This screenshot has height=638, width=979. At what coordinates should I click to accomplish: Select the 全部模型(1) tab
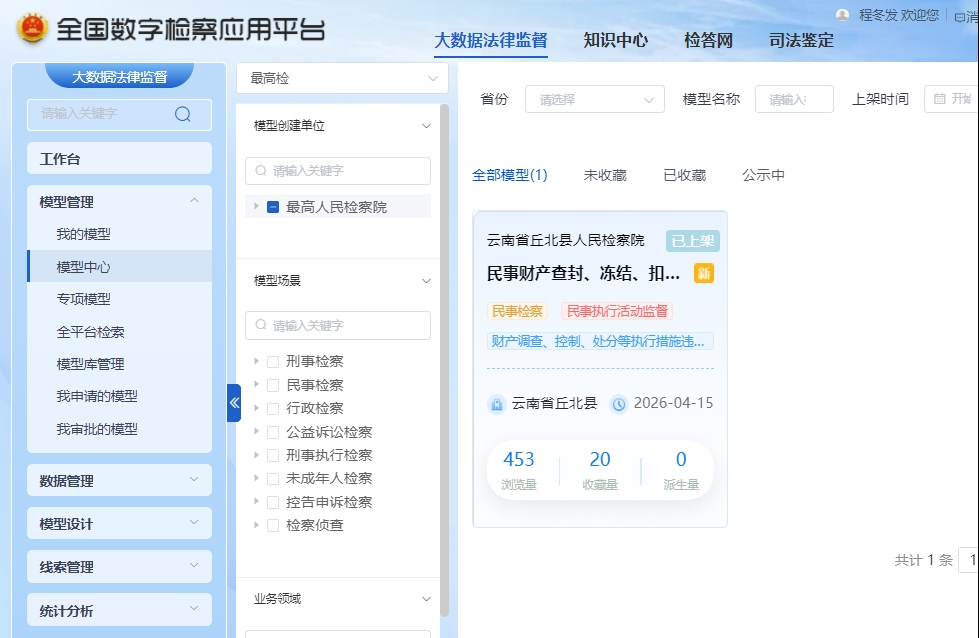tap(509, 175)
